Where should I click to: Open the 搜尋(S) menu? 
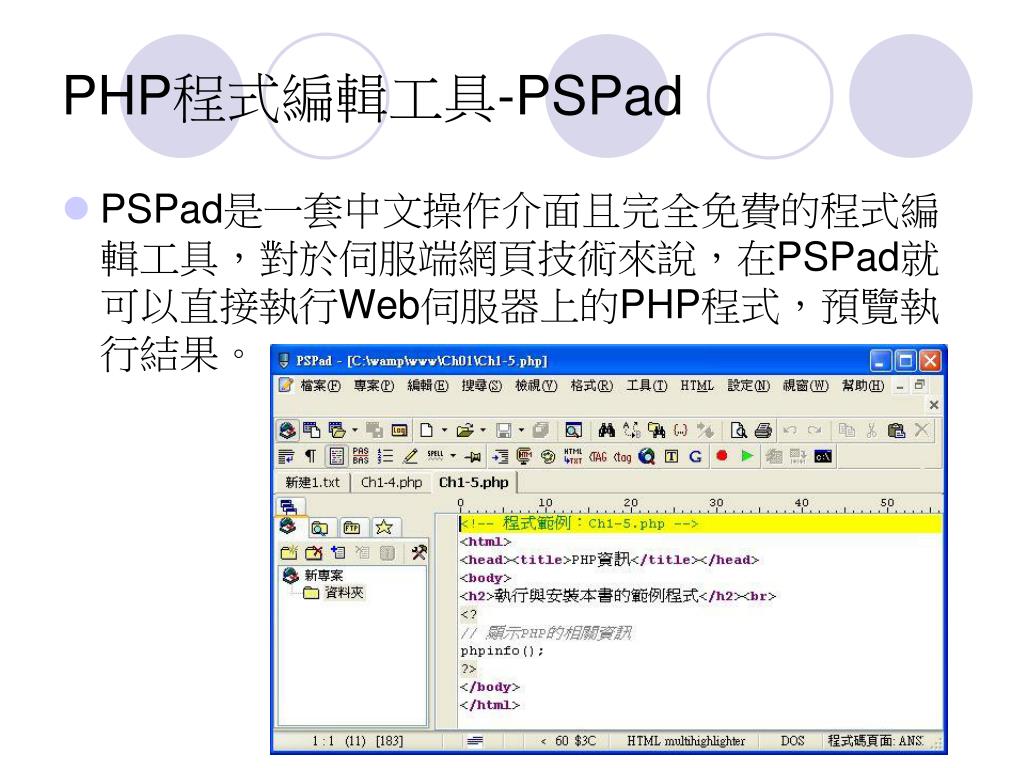482,386
